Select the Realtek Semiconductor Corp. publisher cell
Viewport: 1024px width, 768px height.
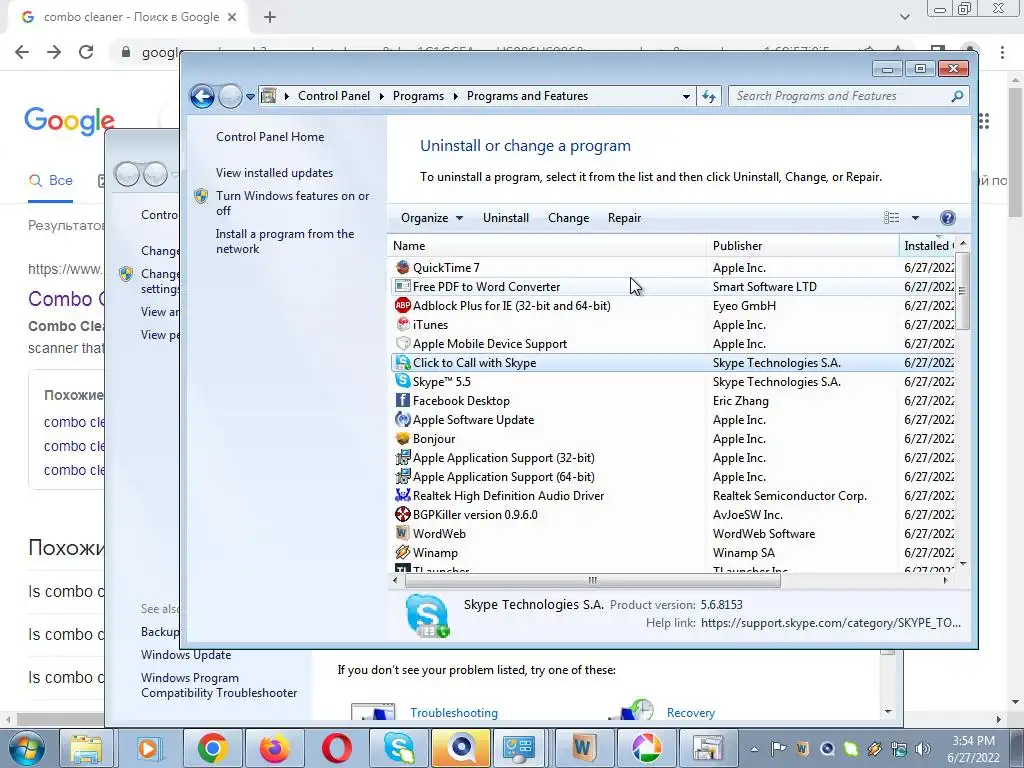790,496
